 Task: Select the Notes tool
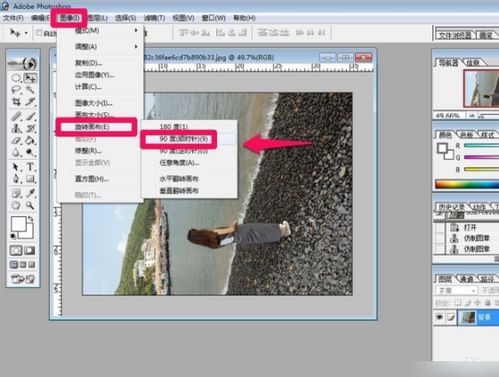coord(16,193)
